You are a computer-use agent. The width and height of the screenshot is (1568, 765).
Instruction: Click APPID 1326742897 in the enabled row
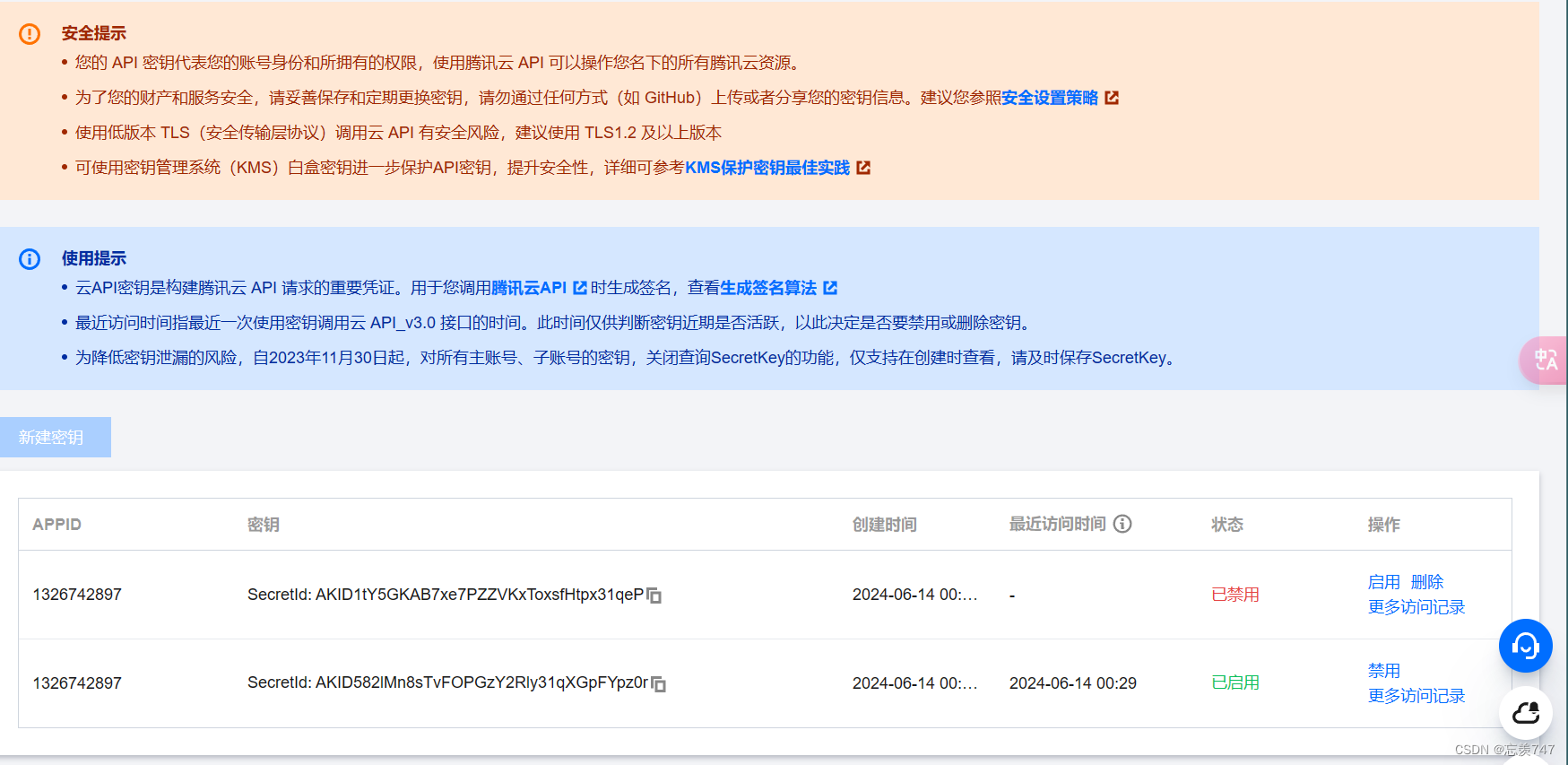[77, 683]
